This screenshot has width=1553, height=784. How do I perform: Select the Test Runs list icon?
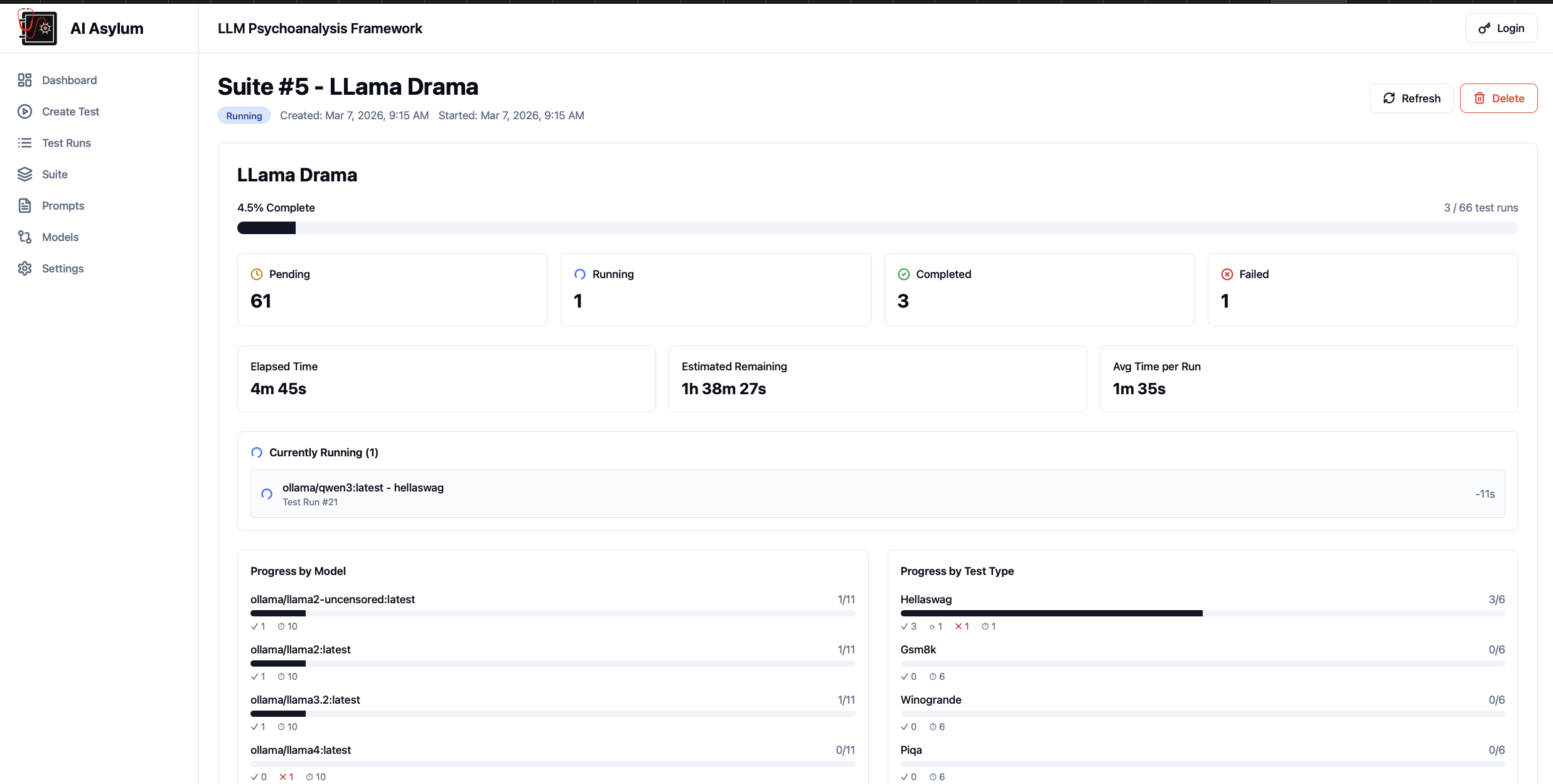[24, 143]
